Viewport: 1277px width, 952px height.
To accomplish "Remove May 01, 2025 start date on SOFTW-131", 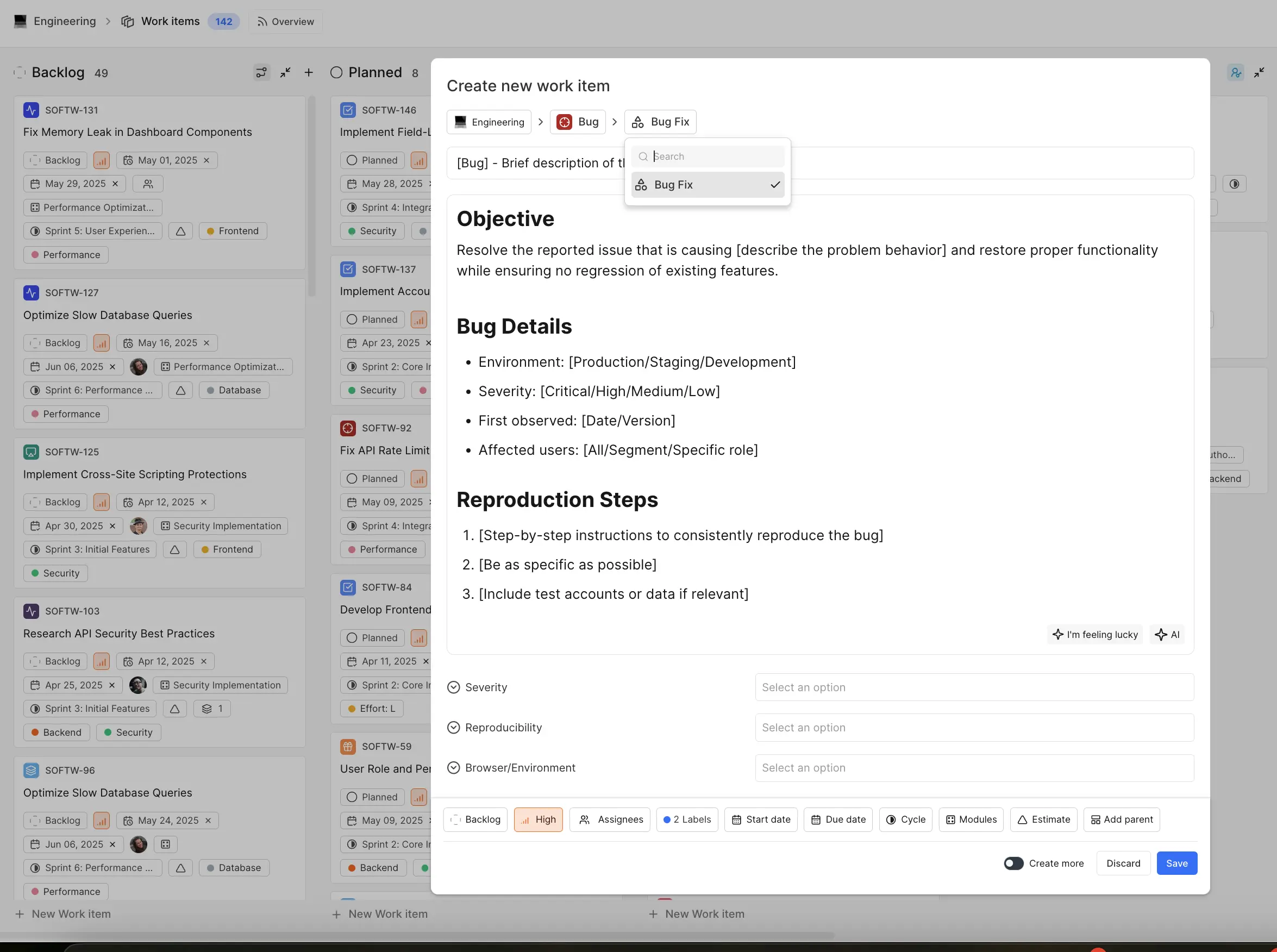I will click(207, 160).
